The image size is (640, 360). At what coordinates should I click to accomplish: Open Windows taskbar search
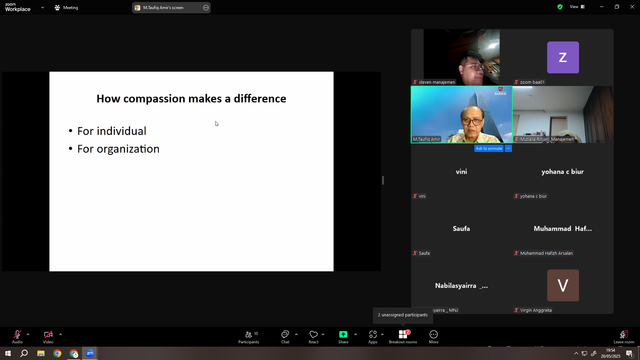click(x=24, y=353)
